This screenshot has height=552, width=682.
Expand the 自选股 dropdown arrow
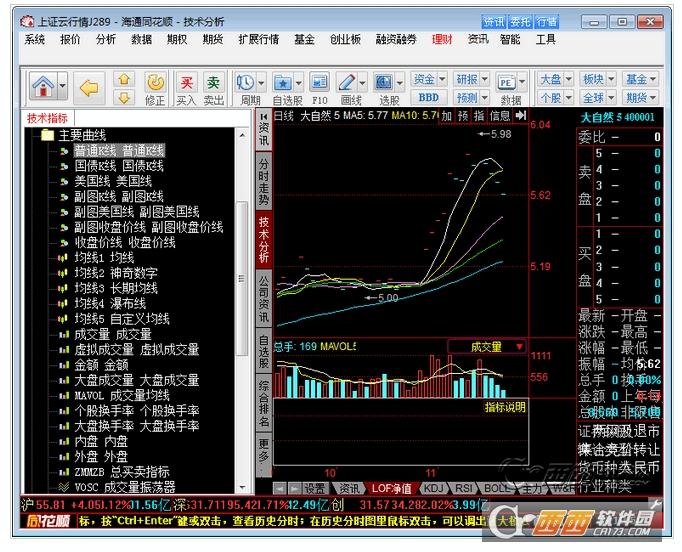(x=298, y=83)
